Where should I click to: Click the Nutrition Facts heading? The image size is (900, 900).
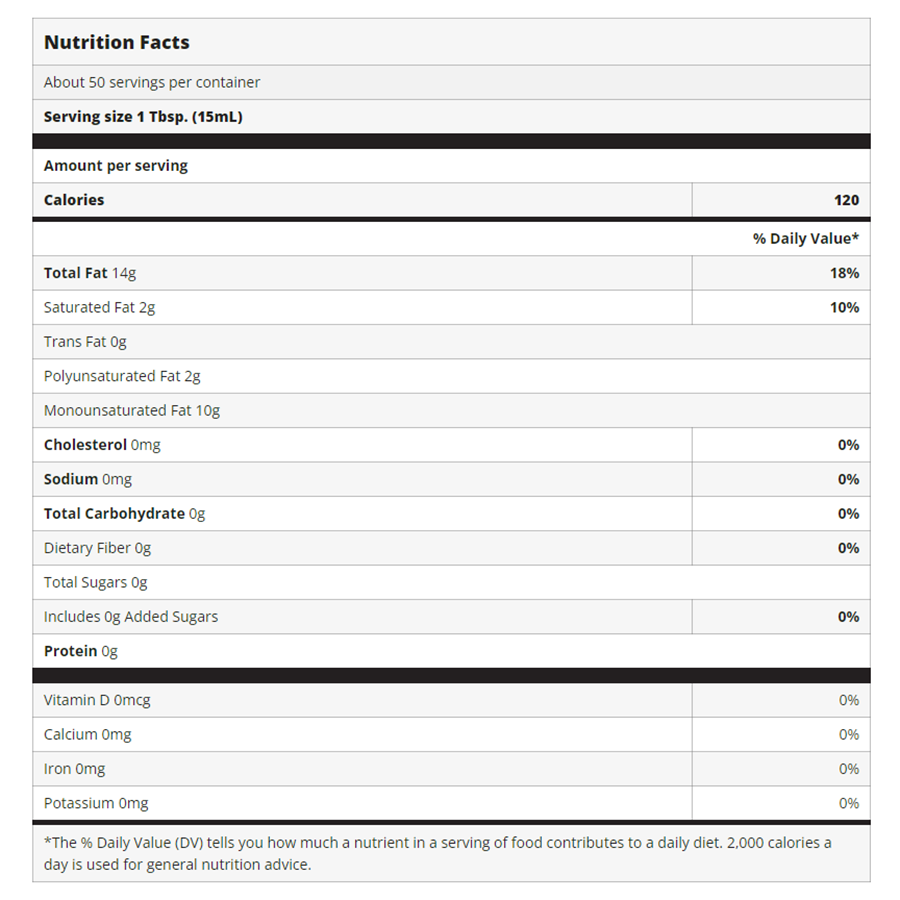click(x=117, y=42)
